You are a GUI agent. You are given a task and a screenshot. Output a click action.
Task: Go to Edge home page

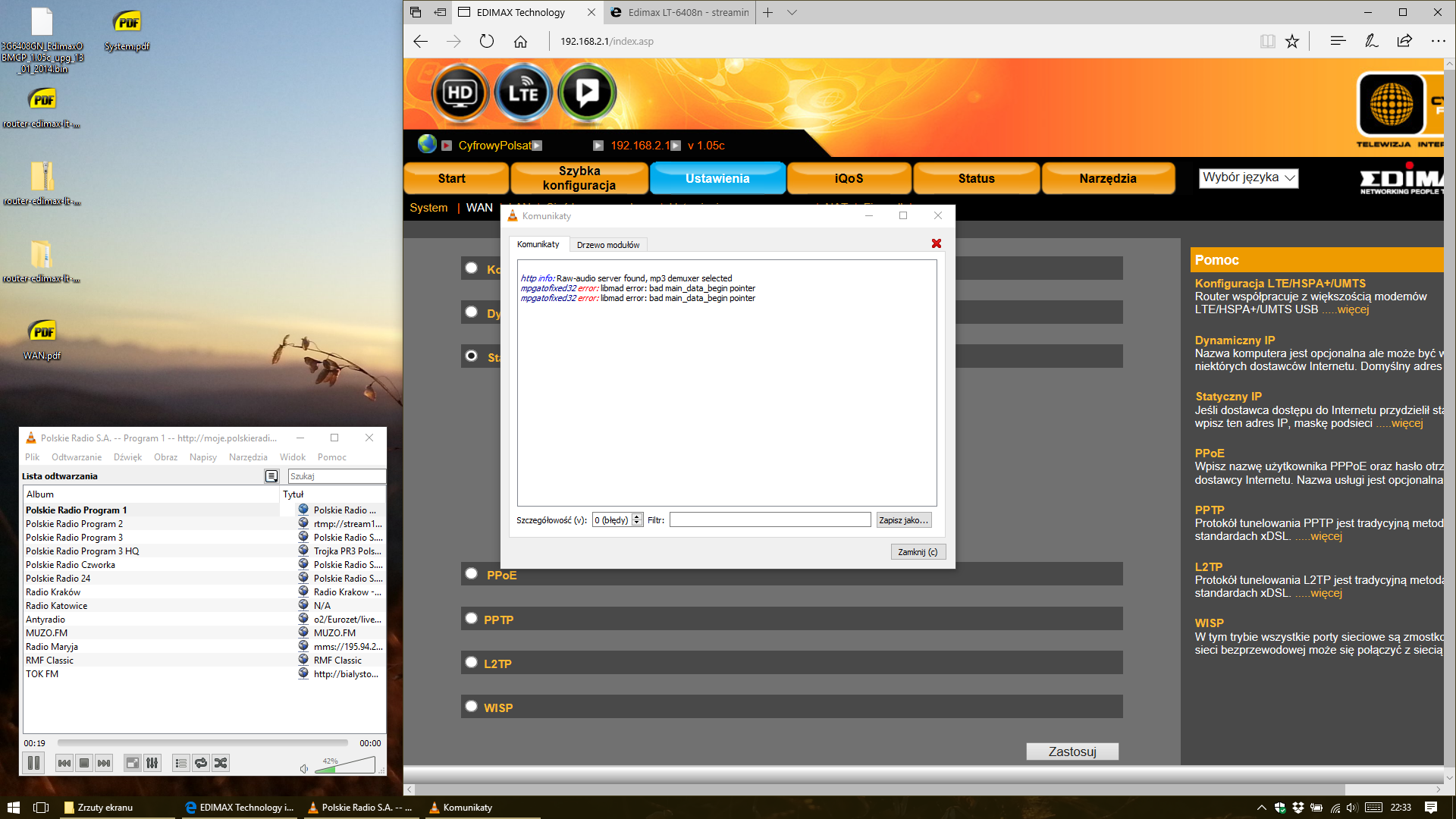click(x=520, y=41)
